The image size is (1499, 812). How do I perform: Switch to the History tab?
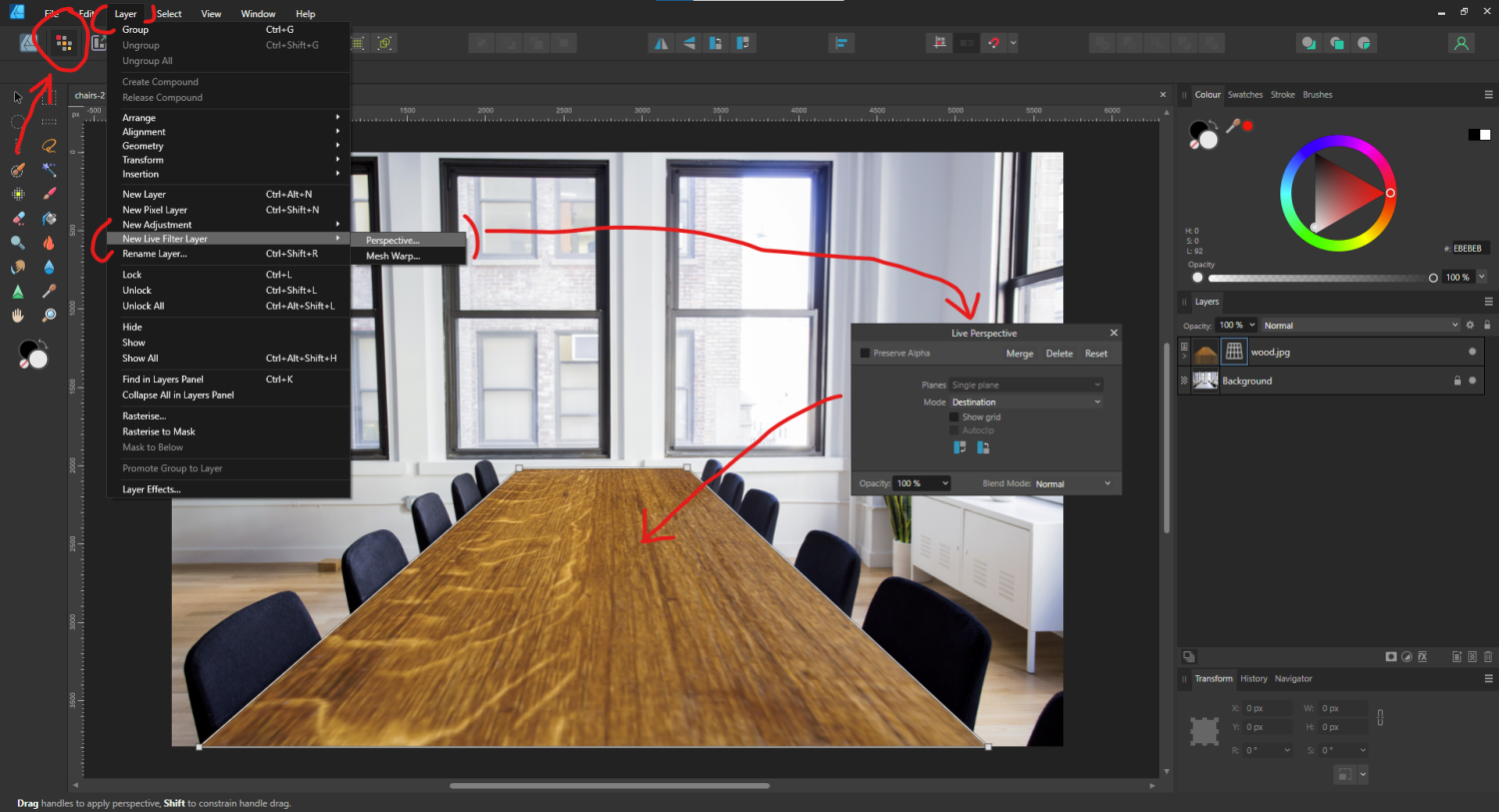point(1254,678)
